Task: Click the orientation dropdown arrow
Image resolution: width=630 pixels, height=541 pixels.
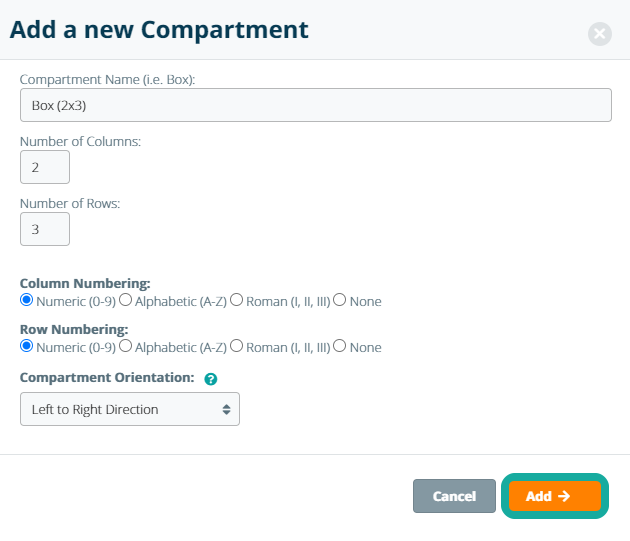Action: [226, 409]
